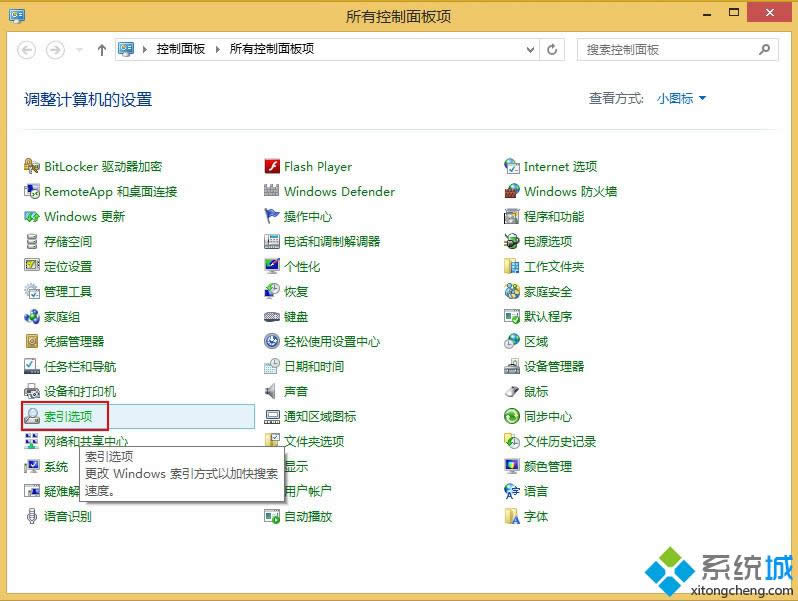Click the 个性化 icon
Screen dimensions: 798x601
click(272, 266)
